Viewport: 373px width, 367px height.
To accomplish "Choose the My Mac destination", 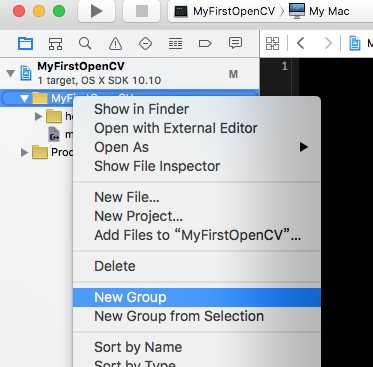I will click(319, 11).
